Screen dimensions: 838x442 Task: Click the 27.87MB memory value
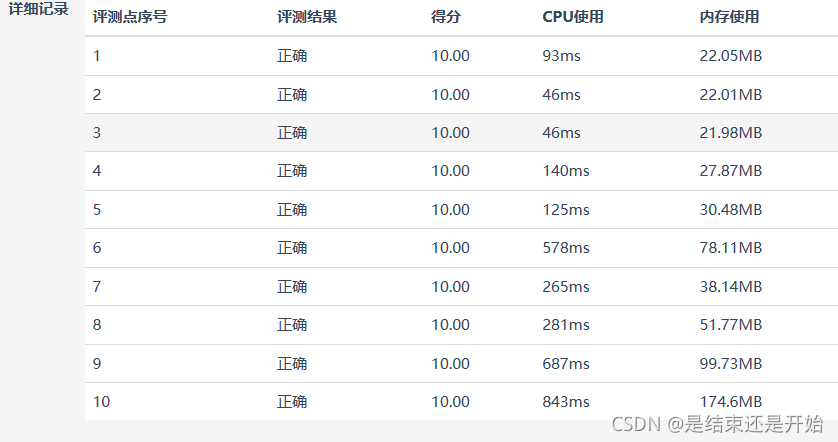pos(731,171)
